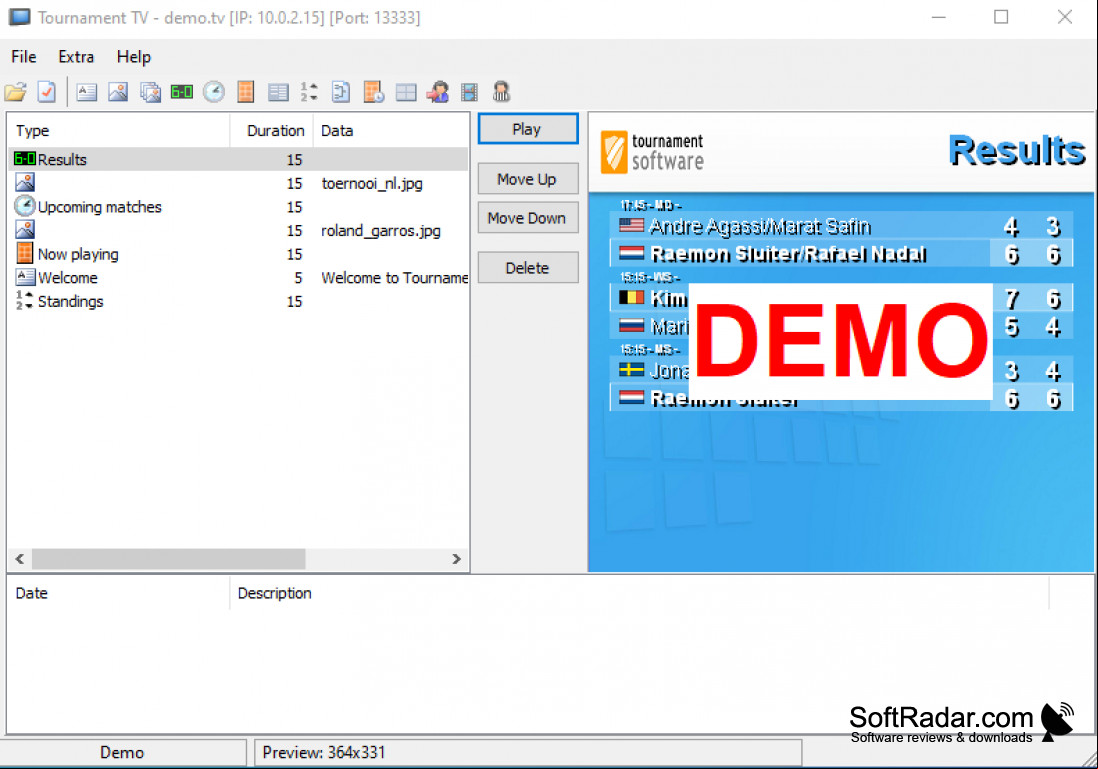Select the Standings row
Screen dimensions: 1098x769
click(238, 301)
